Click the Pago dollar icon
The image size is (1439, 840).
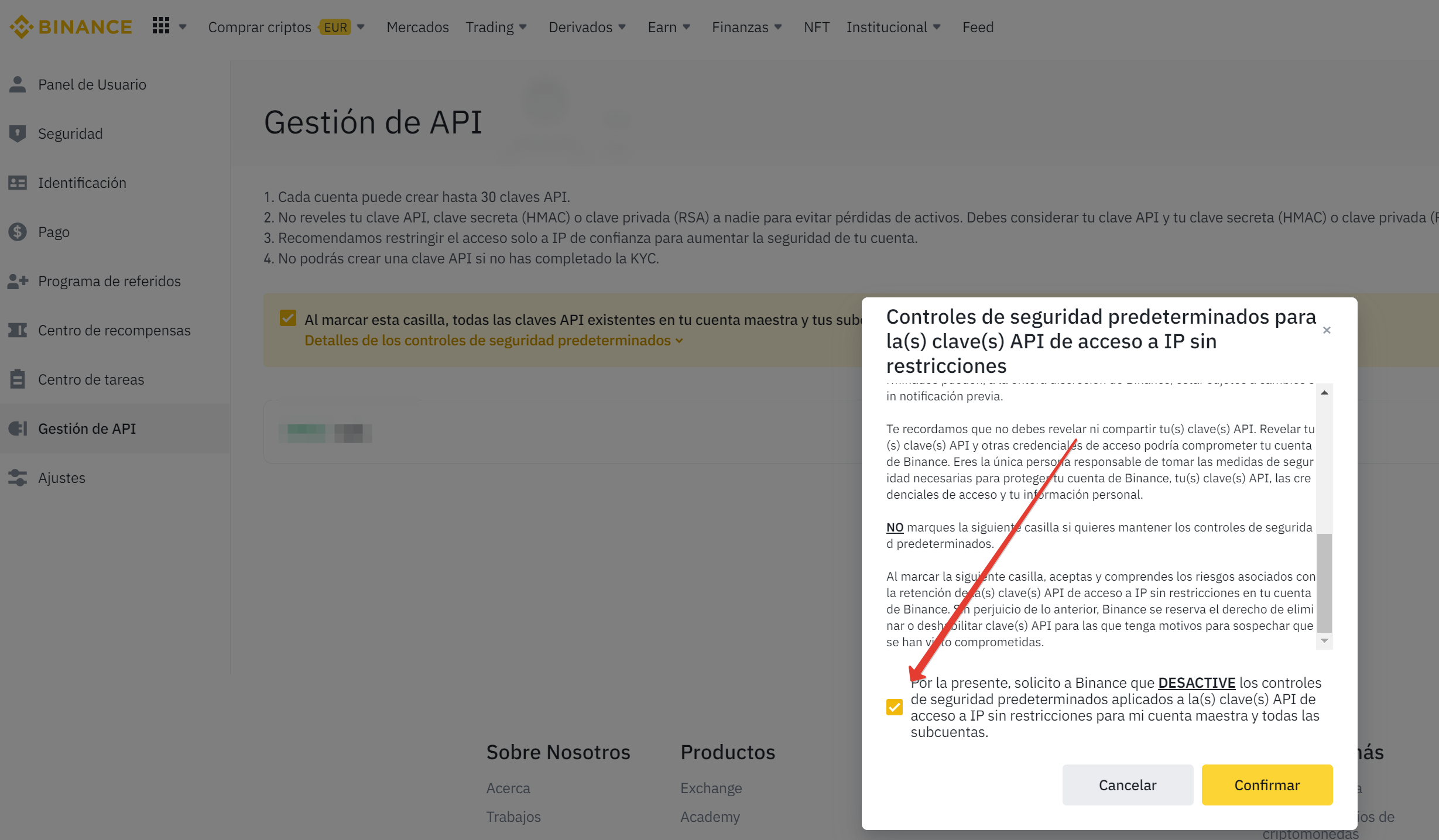18,232
